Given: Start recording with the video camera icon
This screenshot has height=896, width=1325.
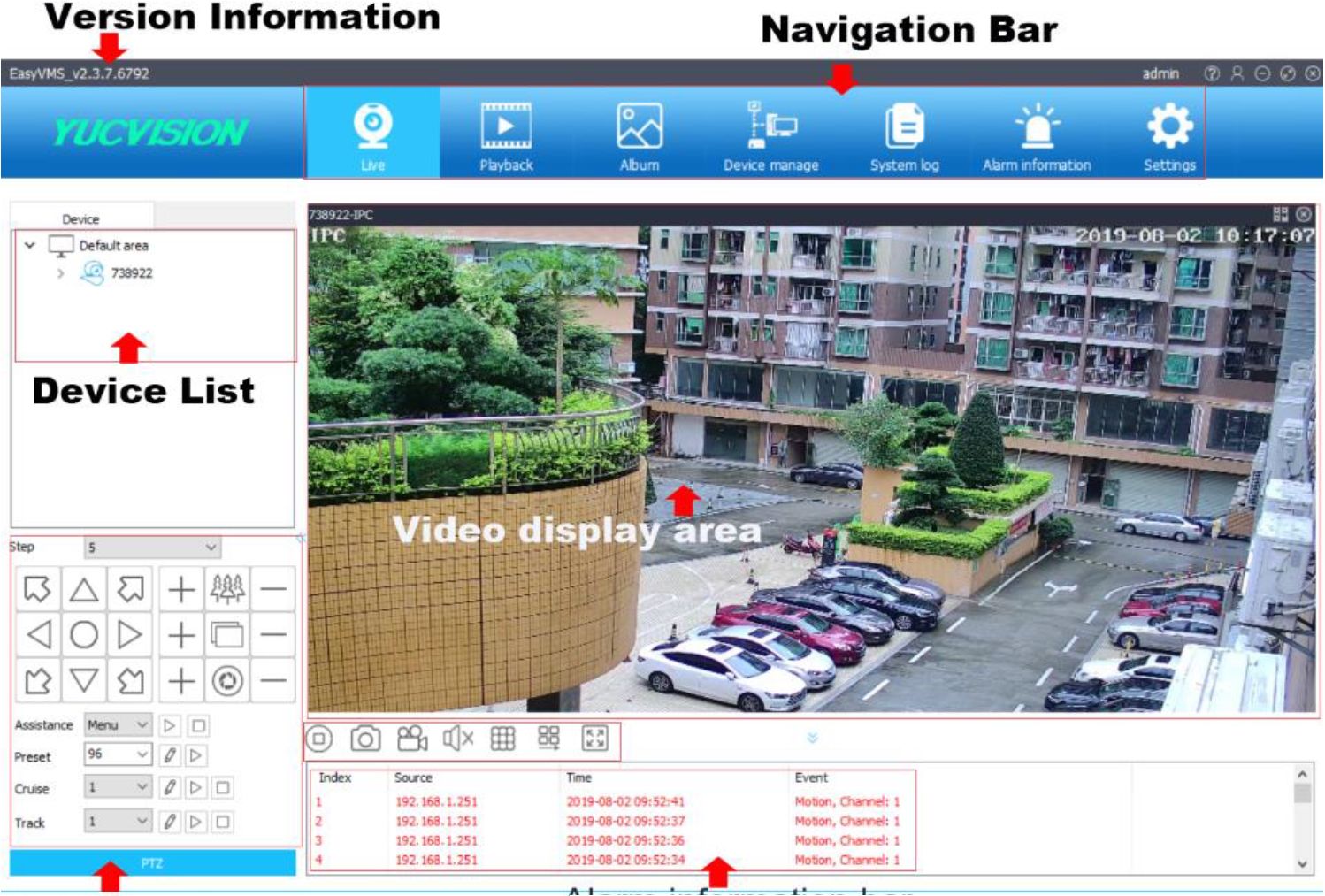Looking at the screenshot, I should point(411,739).
